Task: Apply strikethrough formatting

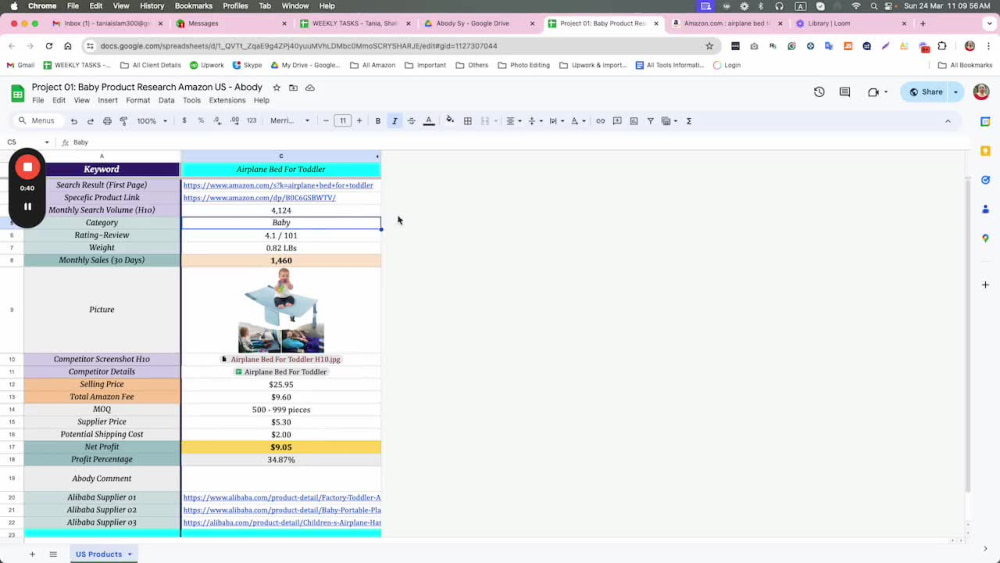Action: [411, 121]
